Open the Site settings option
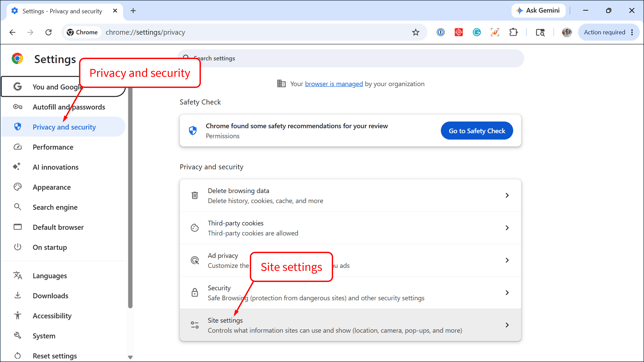Viewport: 644px width, 362px height. coord(350,325)
